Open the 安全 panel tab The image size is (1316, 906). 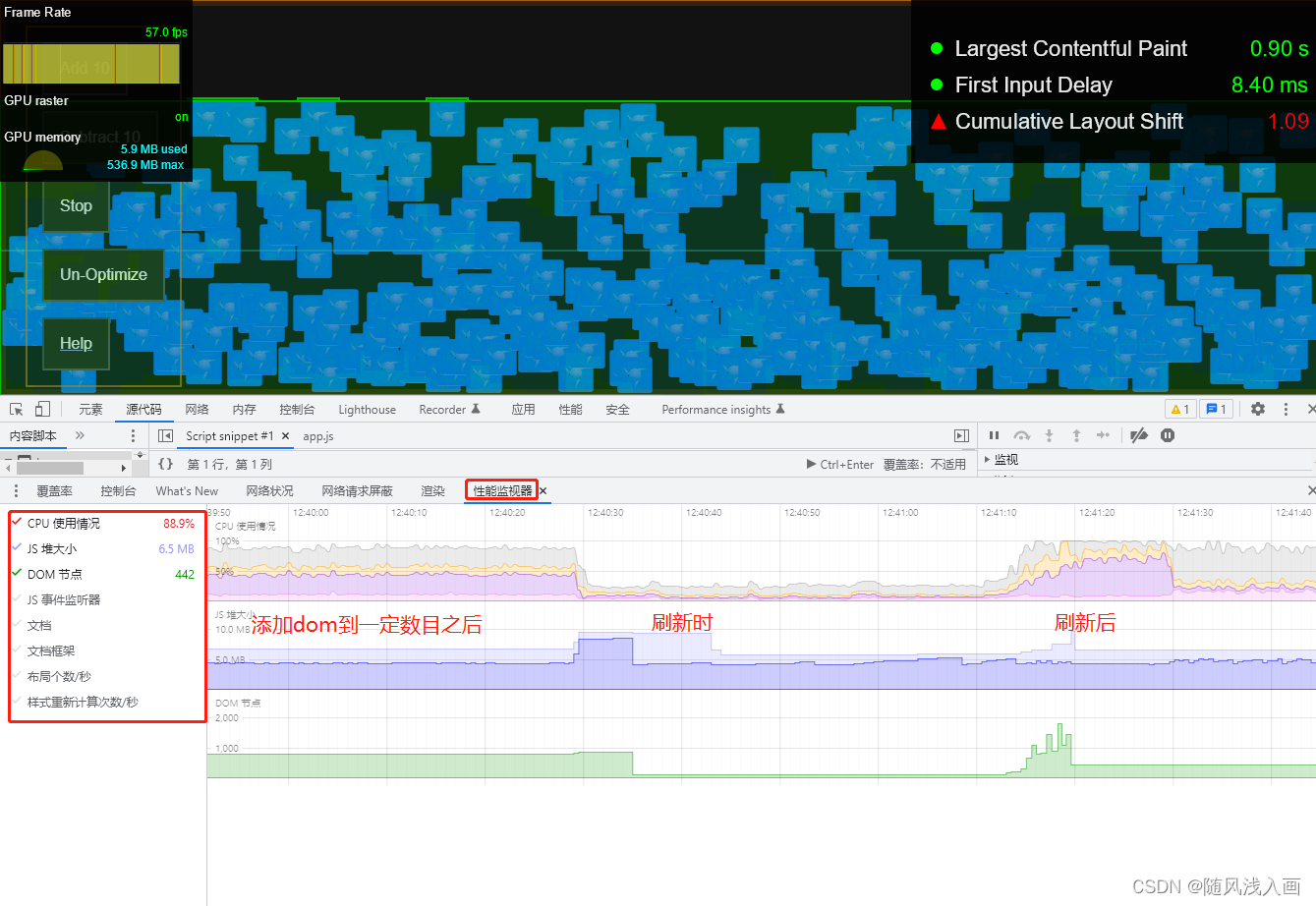[617, 410]
